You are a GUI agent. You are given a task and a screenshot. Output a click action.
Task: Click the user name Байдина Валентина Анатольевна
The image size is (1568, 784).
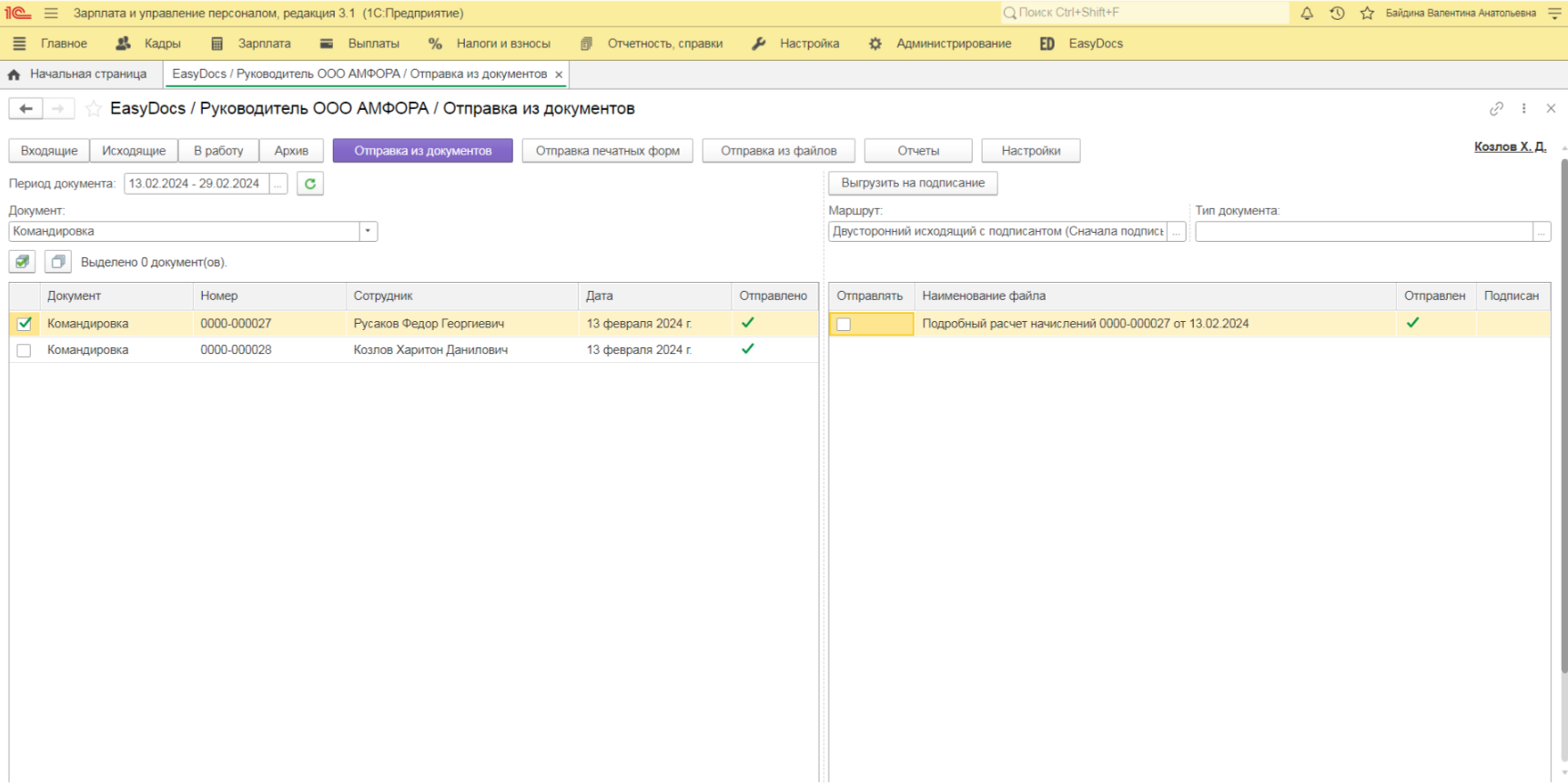tap(1461, 13)
